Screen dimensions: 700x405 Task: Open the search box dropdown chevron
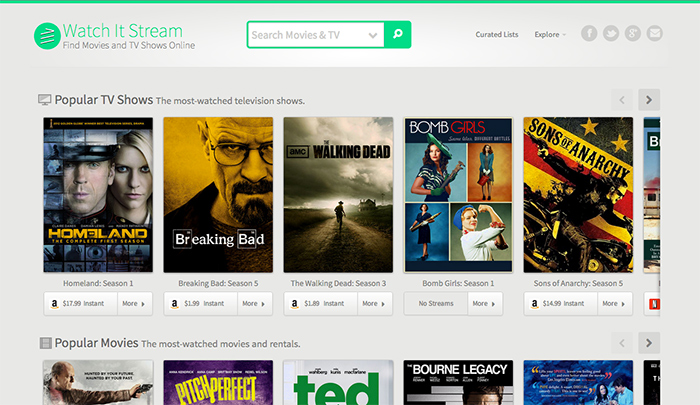click(x=373, y=35)
